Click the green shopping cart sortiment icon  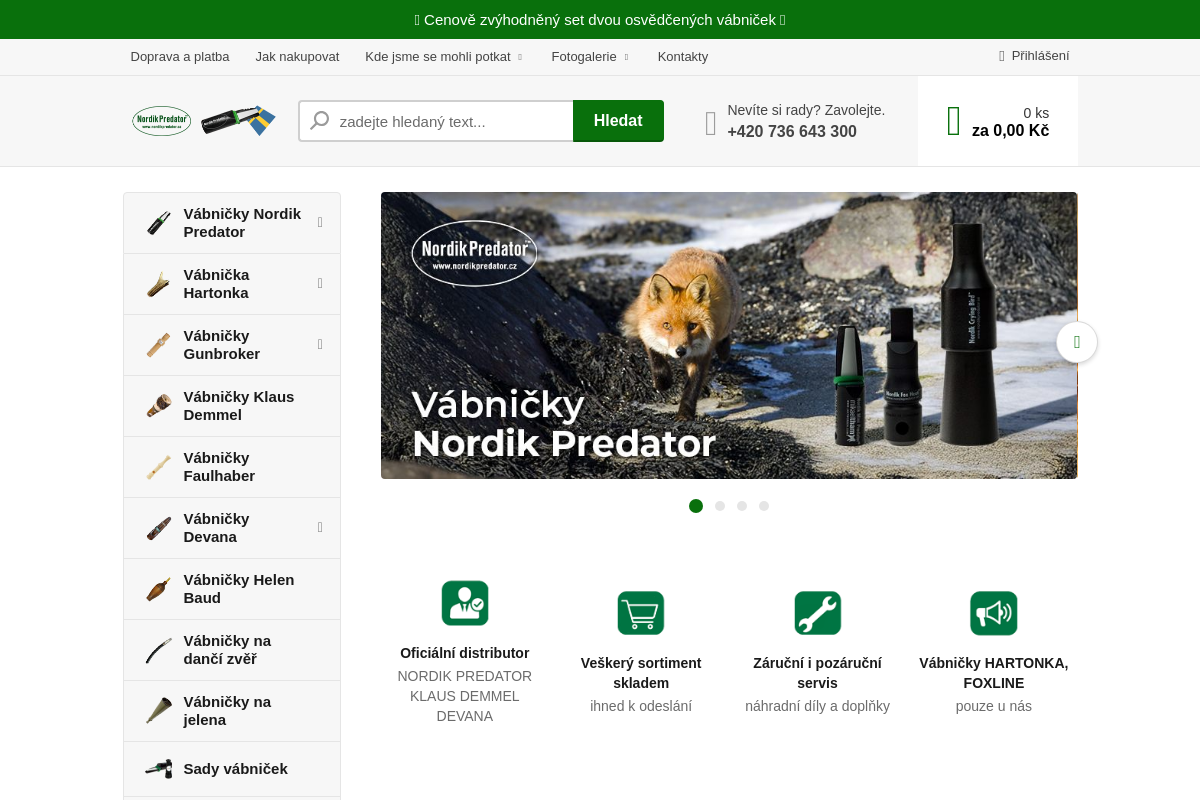point(641,613)
